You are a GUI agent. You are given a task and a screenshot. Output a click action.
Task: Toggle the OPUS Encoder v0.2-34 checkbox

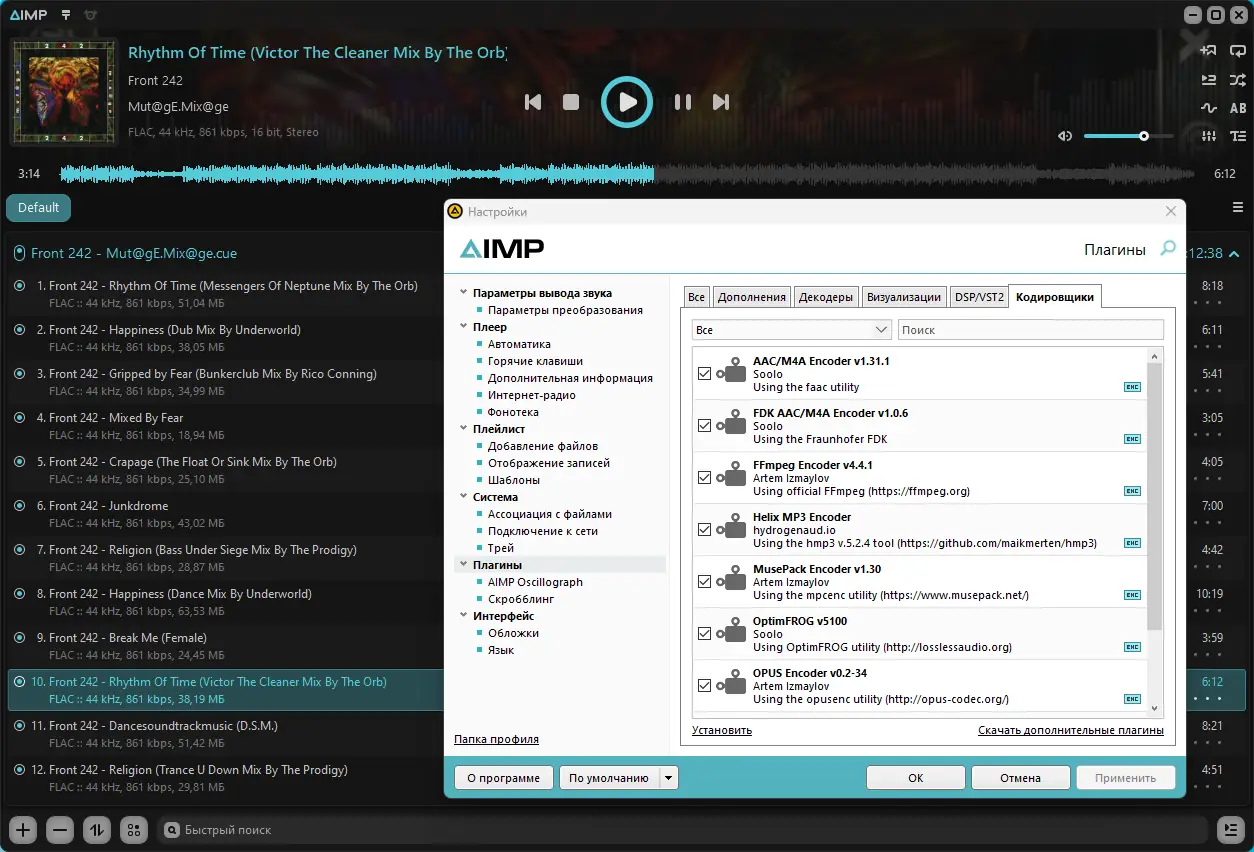704,685
